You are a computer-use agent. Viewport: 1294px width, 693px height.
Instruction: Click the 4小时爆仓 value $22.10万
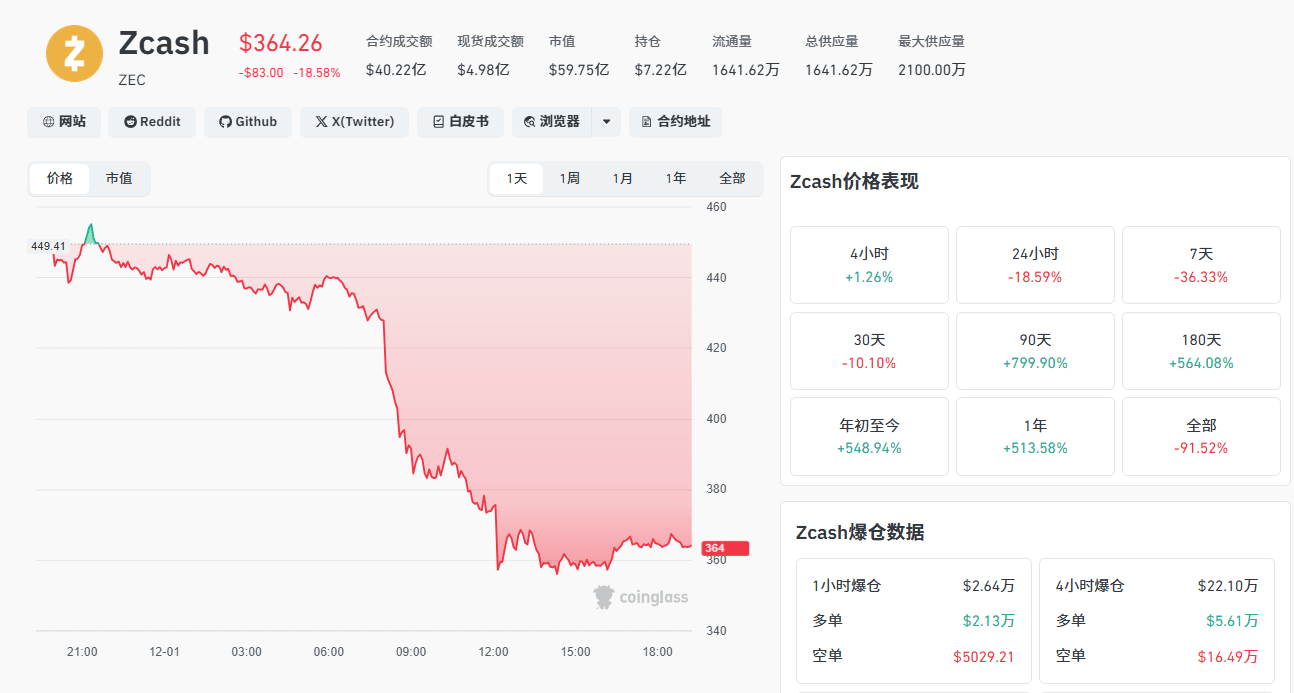1228,585
